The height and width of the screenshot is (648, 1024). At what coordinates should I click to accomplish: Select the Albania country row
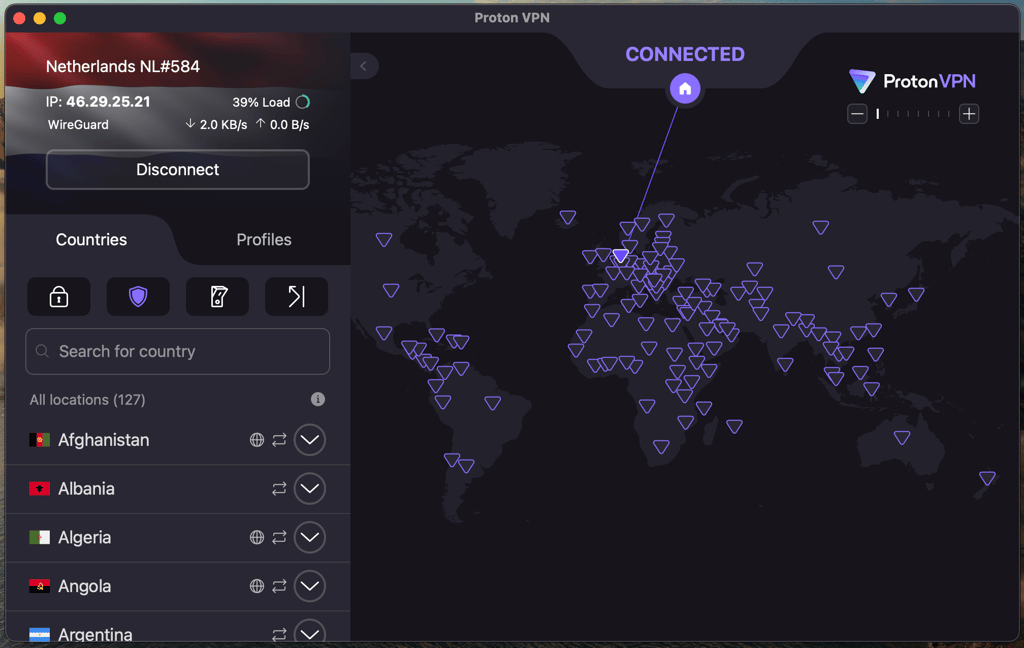(x=178, y=489)
